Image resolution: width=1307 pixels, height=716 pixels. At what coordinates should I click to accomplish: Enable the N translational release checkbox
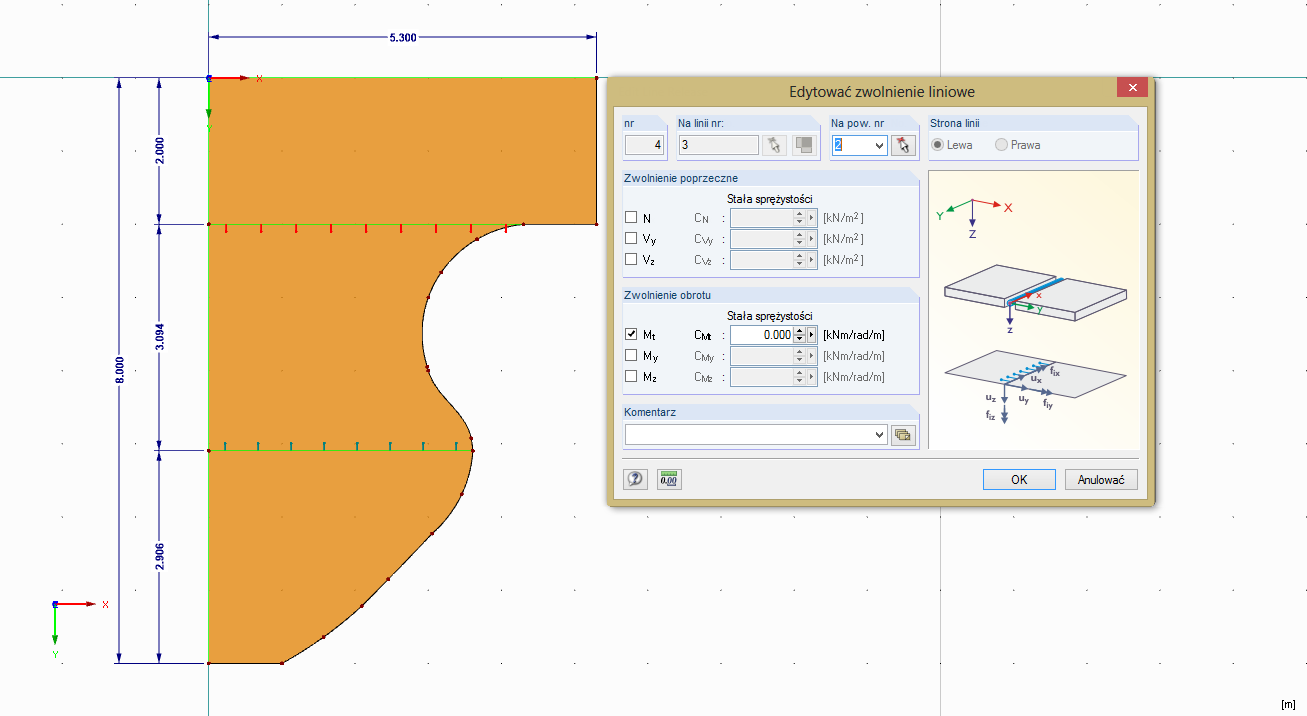click(x=631, y=217)
